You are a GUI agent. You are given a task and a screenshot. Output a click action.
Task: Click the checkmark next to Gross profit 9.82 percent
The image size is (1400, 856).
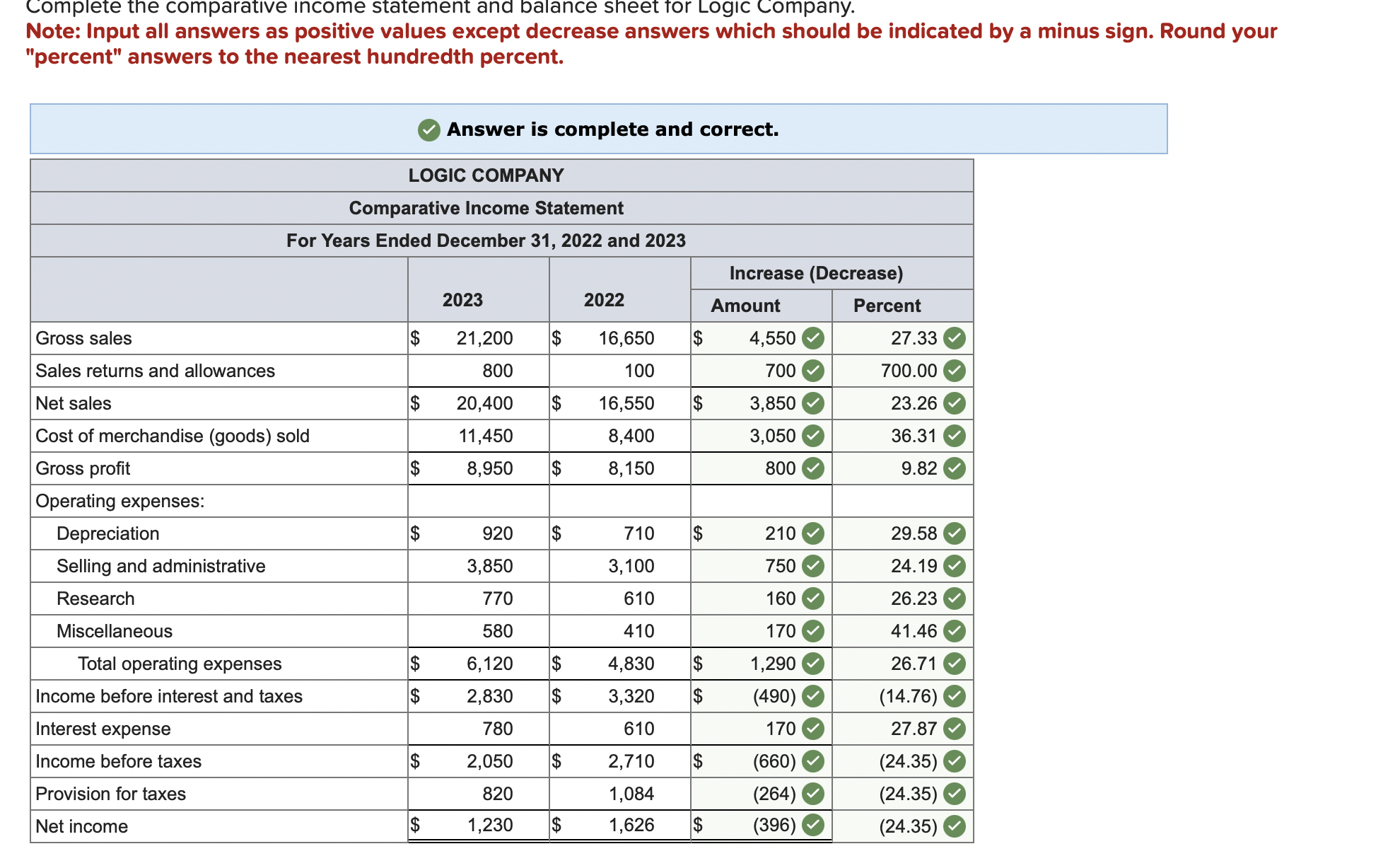[x=955, y=468]
